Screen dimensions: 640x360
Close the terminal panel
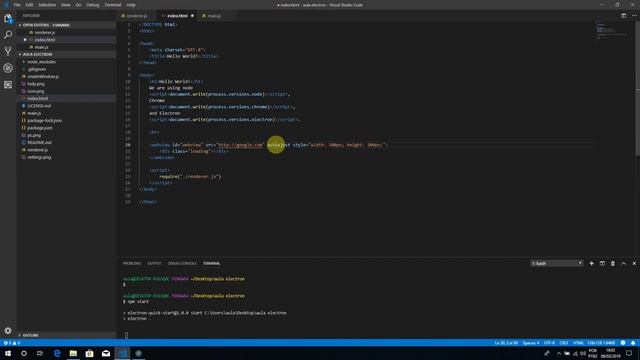pyautogui.click(x=634, y=264)
